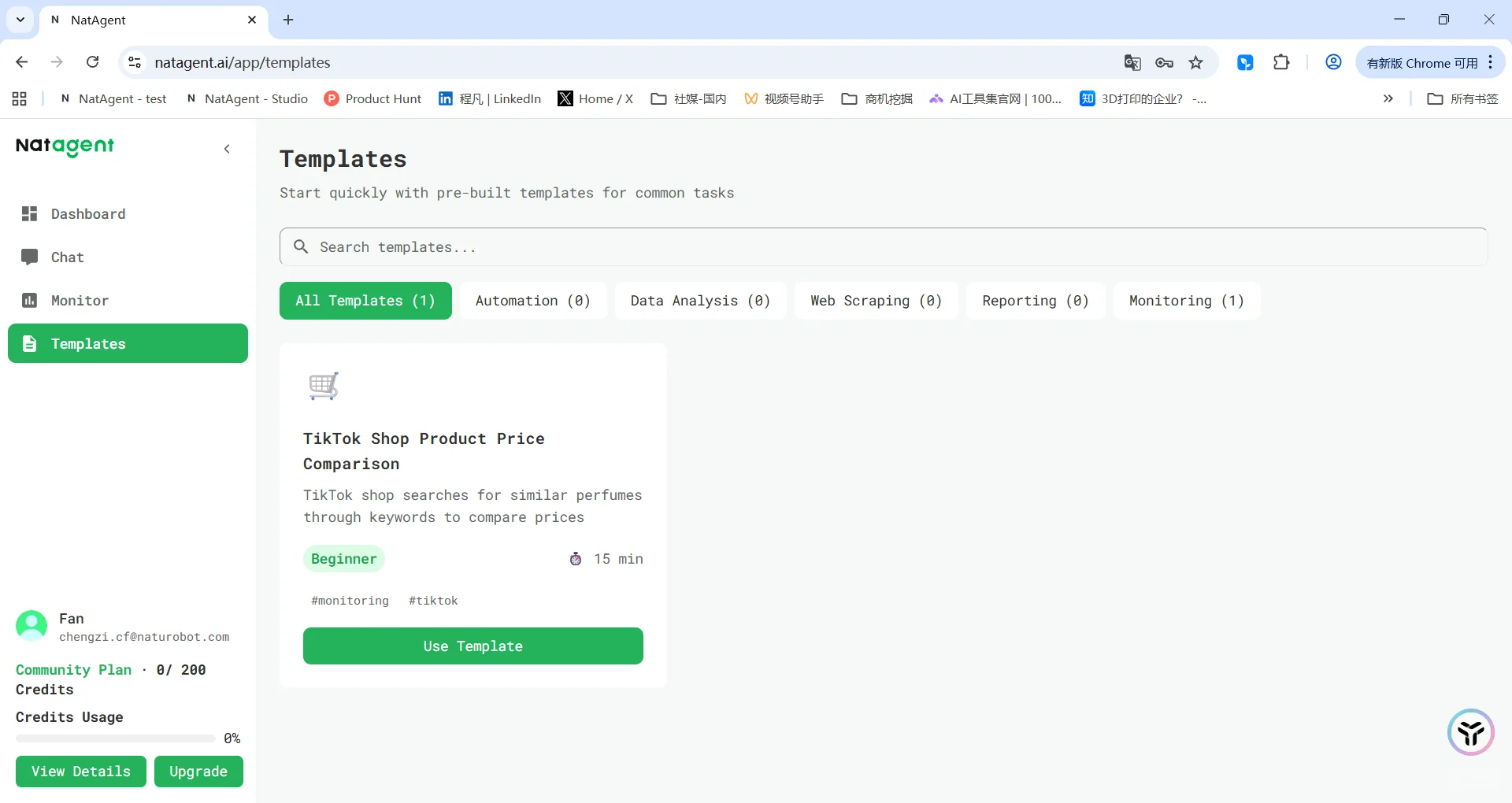The width and height of the screenshot is (1512, 803).
Task: Click the Fan user avatar
Action: coord(31,627)
